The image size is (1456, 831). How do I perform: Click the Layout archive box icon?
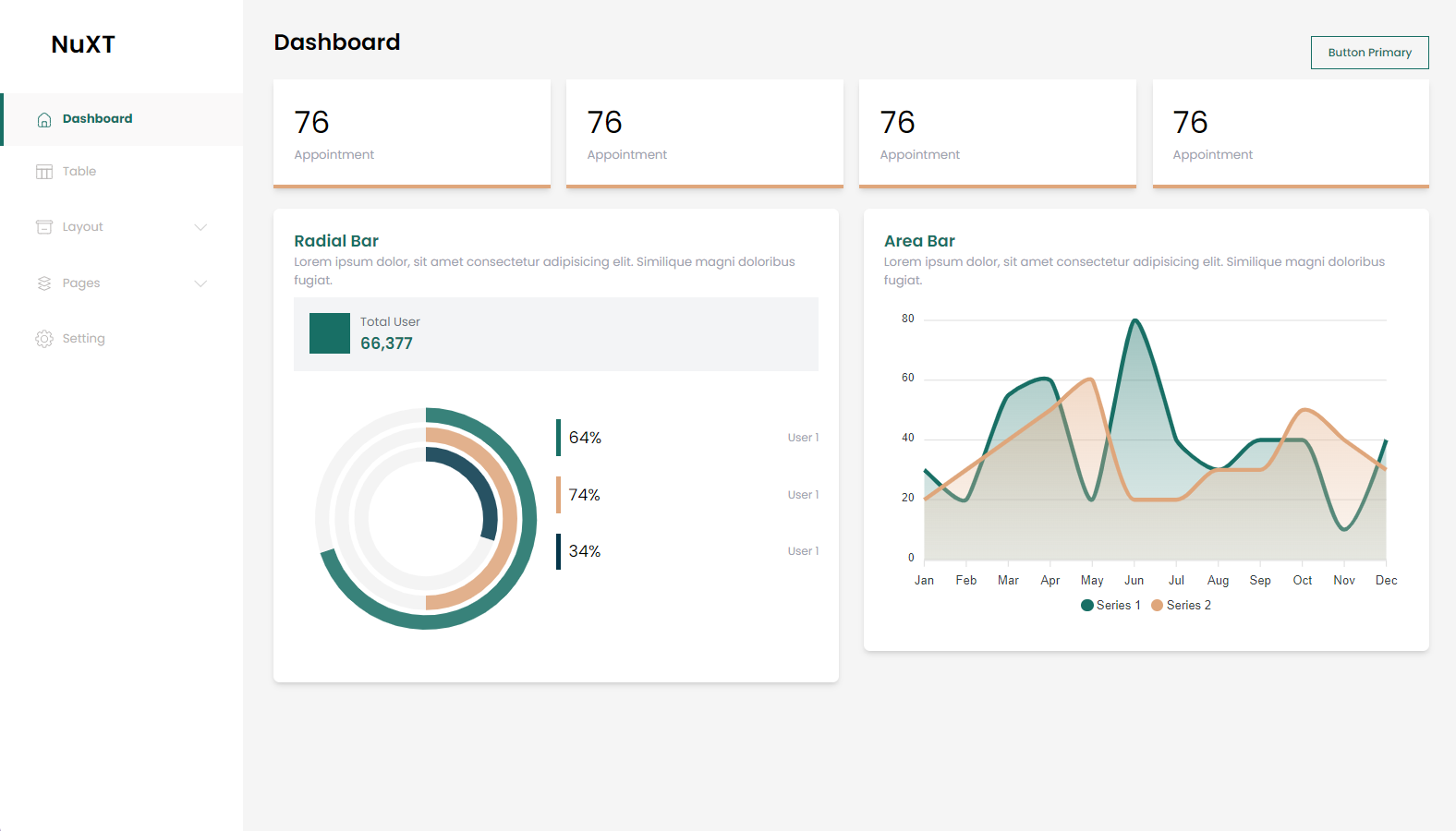tap(43, 227)
